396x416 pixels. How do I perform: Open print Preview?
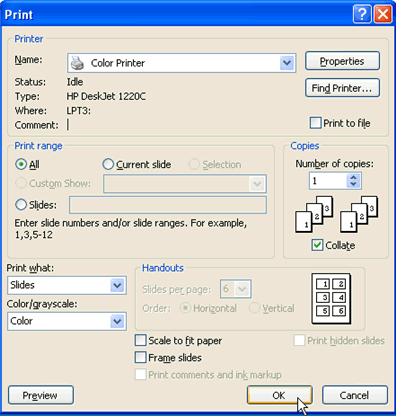pos(41,395)
